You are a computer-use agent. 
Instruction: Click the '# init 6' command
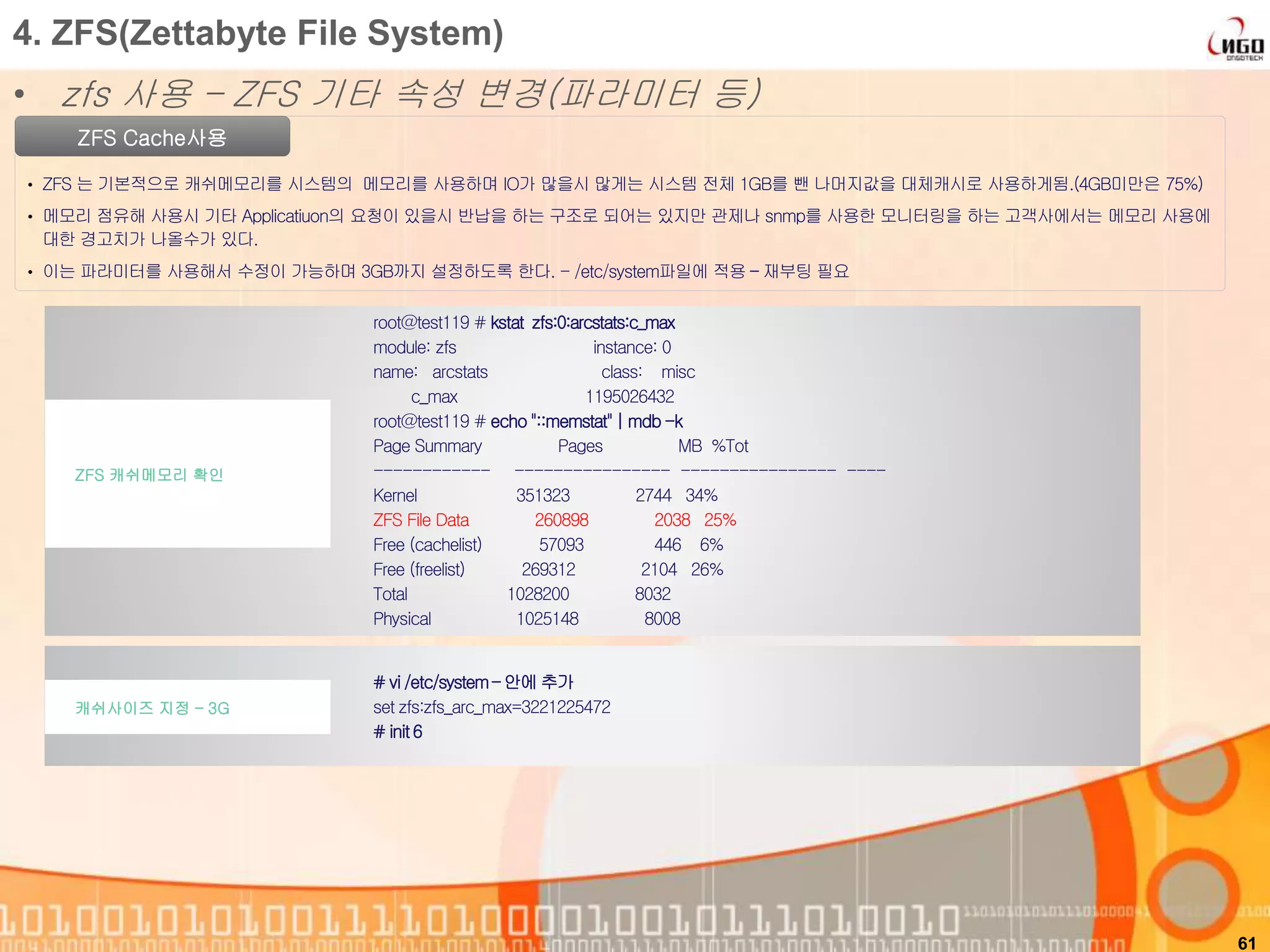397,732
